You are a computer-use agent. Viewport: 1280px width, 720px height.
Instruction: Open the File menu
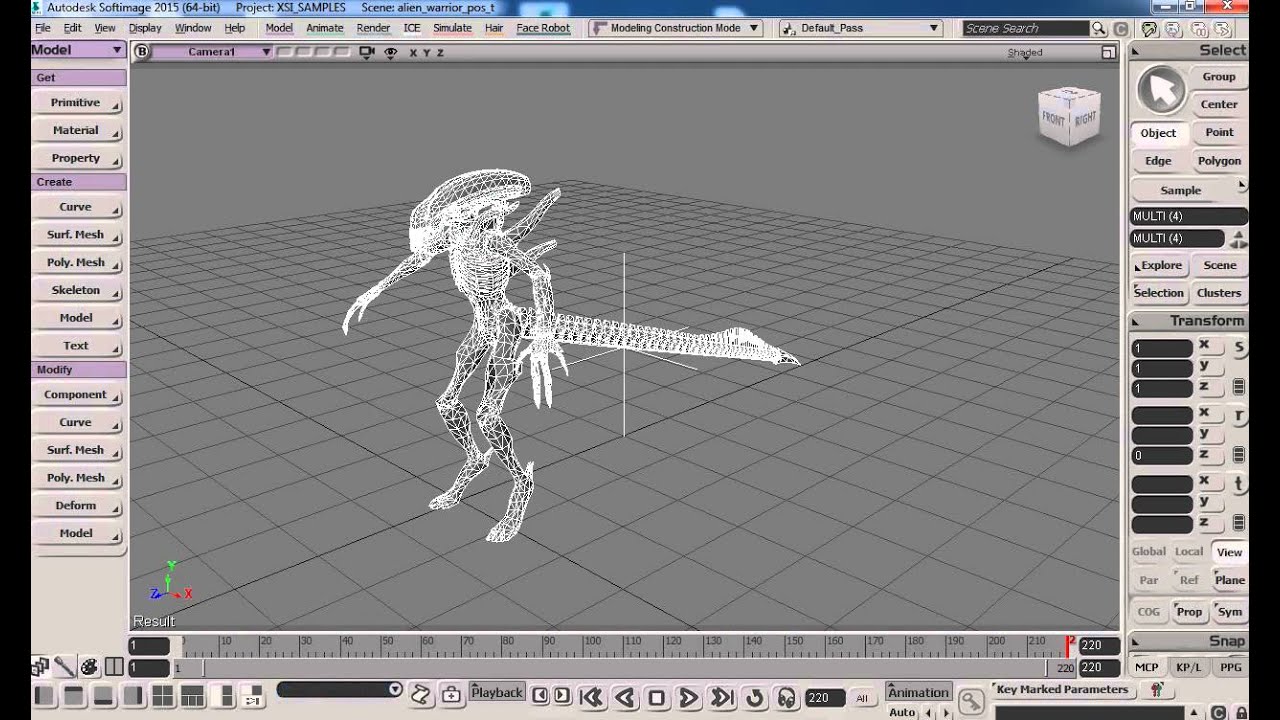coord(43,28)
